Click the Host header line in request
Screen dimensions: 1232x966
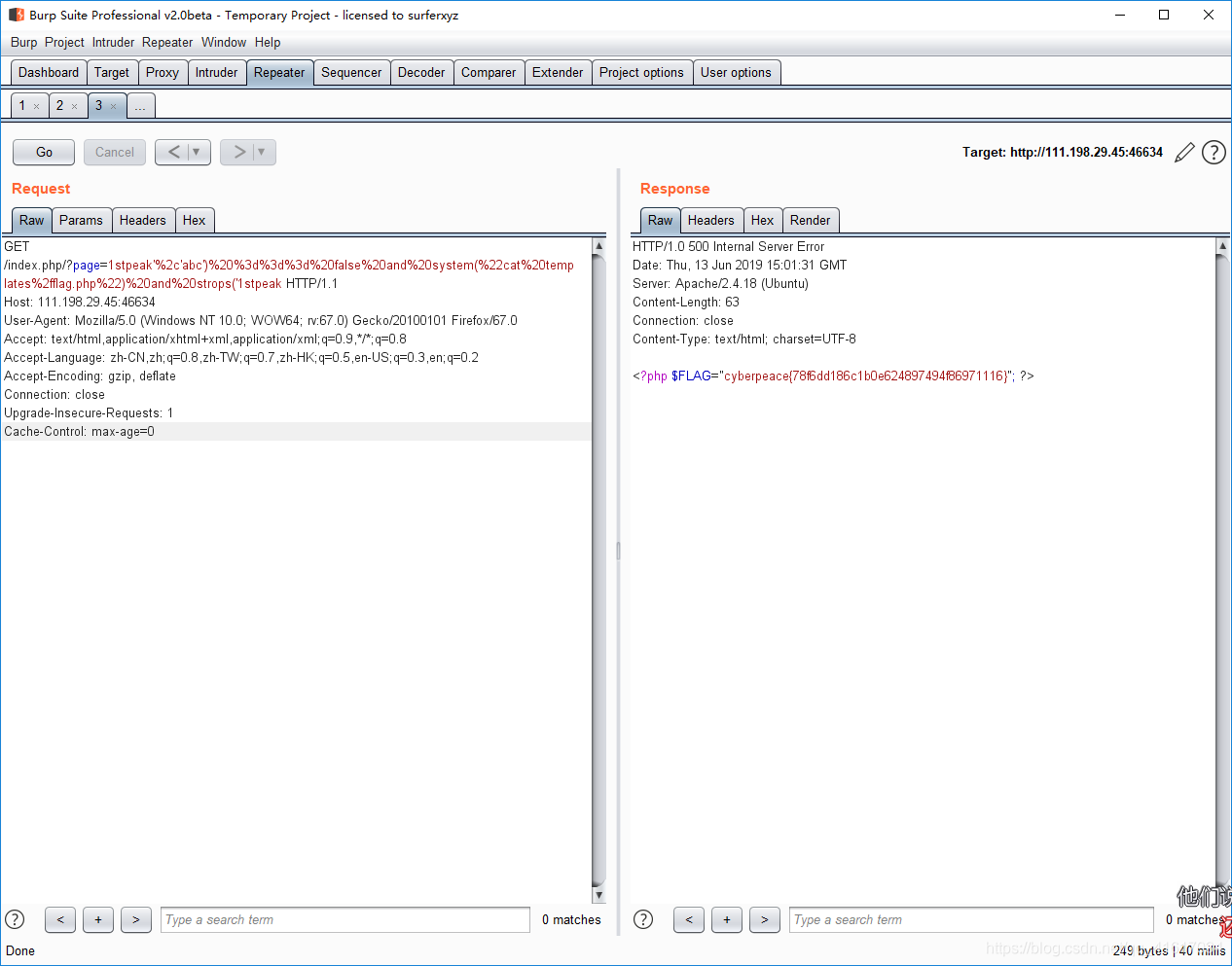[80, 302]
